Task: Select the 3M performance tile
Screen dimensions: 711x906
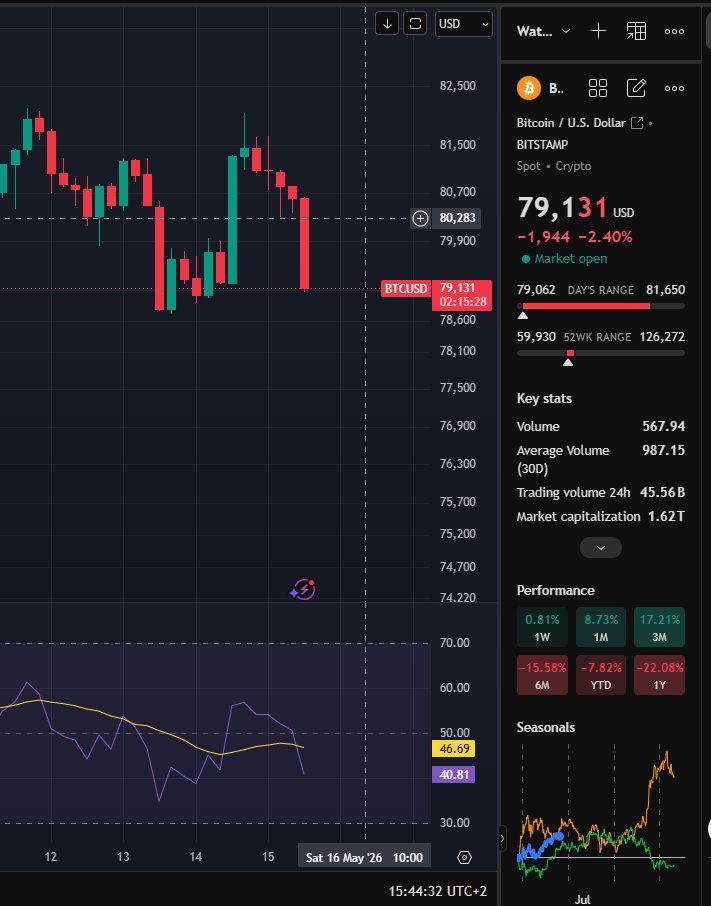Action: coord(659,627)
